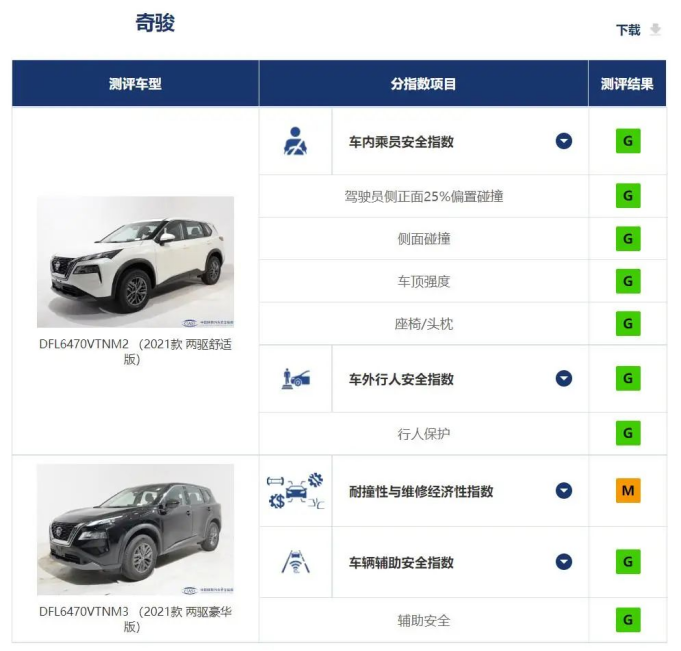
Task: Click the G badge for 车内乘员安全指数
Action: click(x=628, y=141)
